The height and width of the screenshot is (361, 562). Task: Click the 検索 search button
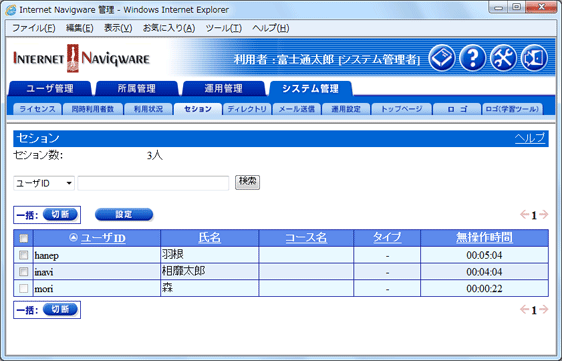tap(247, 182)
